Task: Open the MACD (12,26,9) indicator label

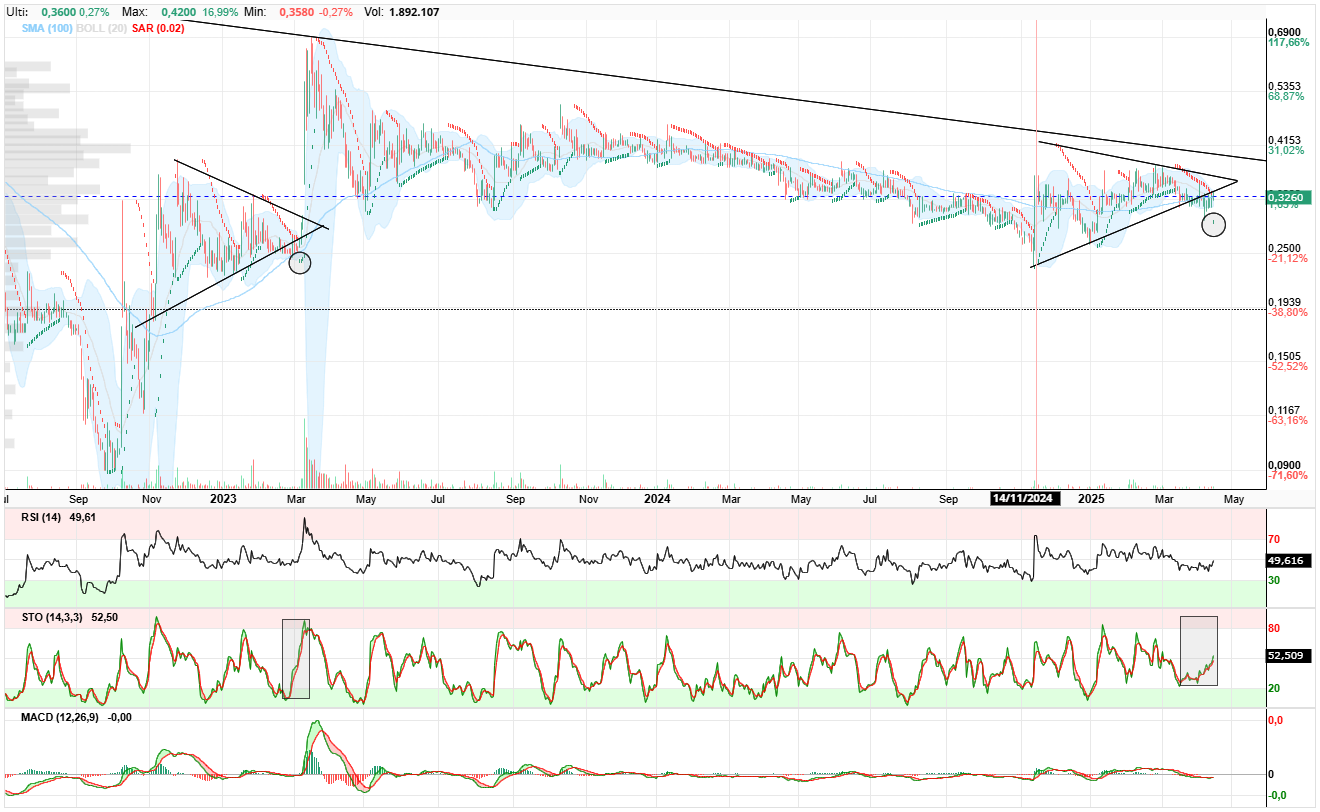Action: click(x=60, y=717)
